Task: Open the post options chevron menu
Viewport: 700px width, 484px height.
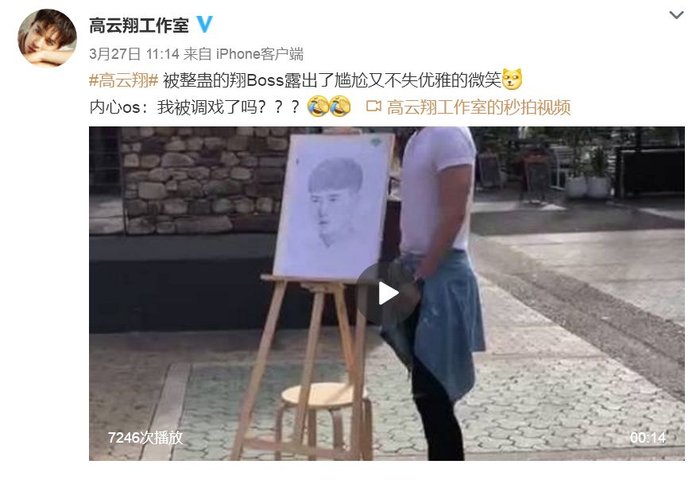Action: (676, 15)
